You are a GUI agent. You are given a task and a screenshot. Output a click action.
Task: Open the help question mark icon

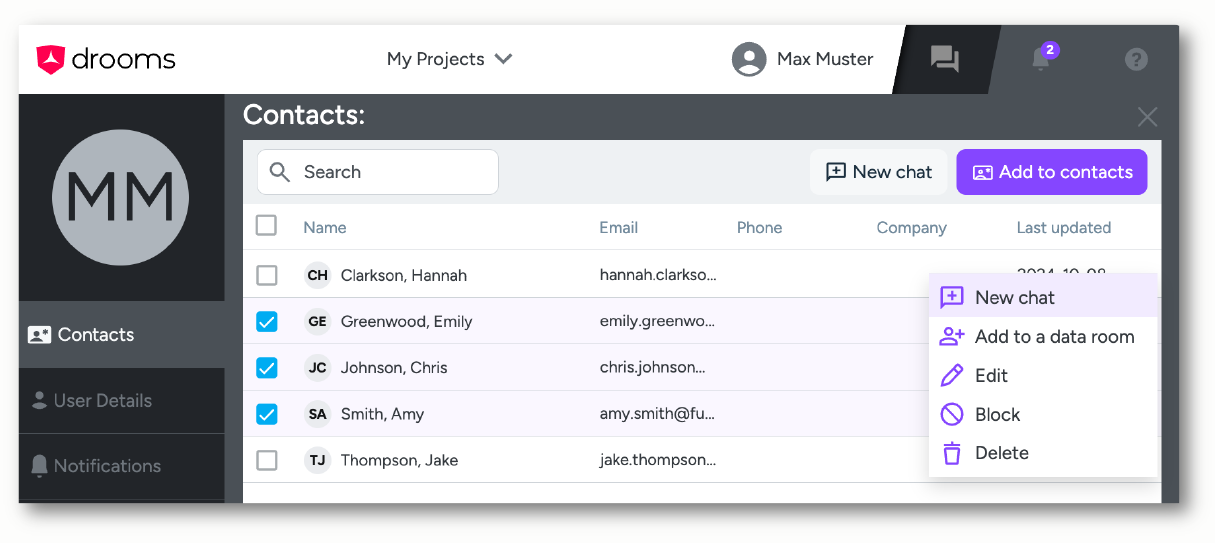point(1136,59)
